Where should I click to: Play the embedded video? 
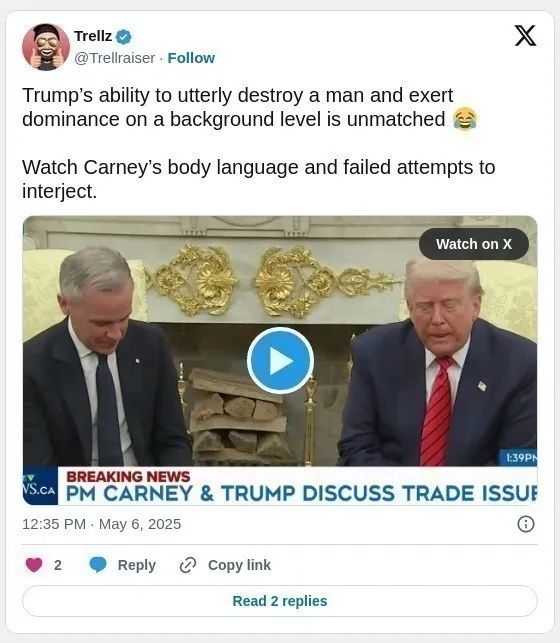coord(280,360)
